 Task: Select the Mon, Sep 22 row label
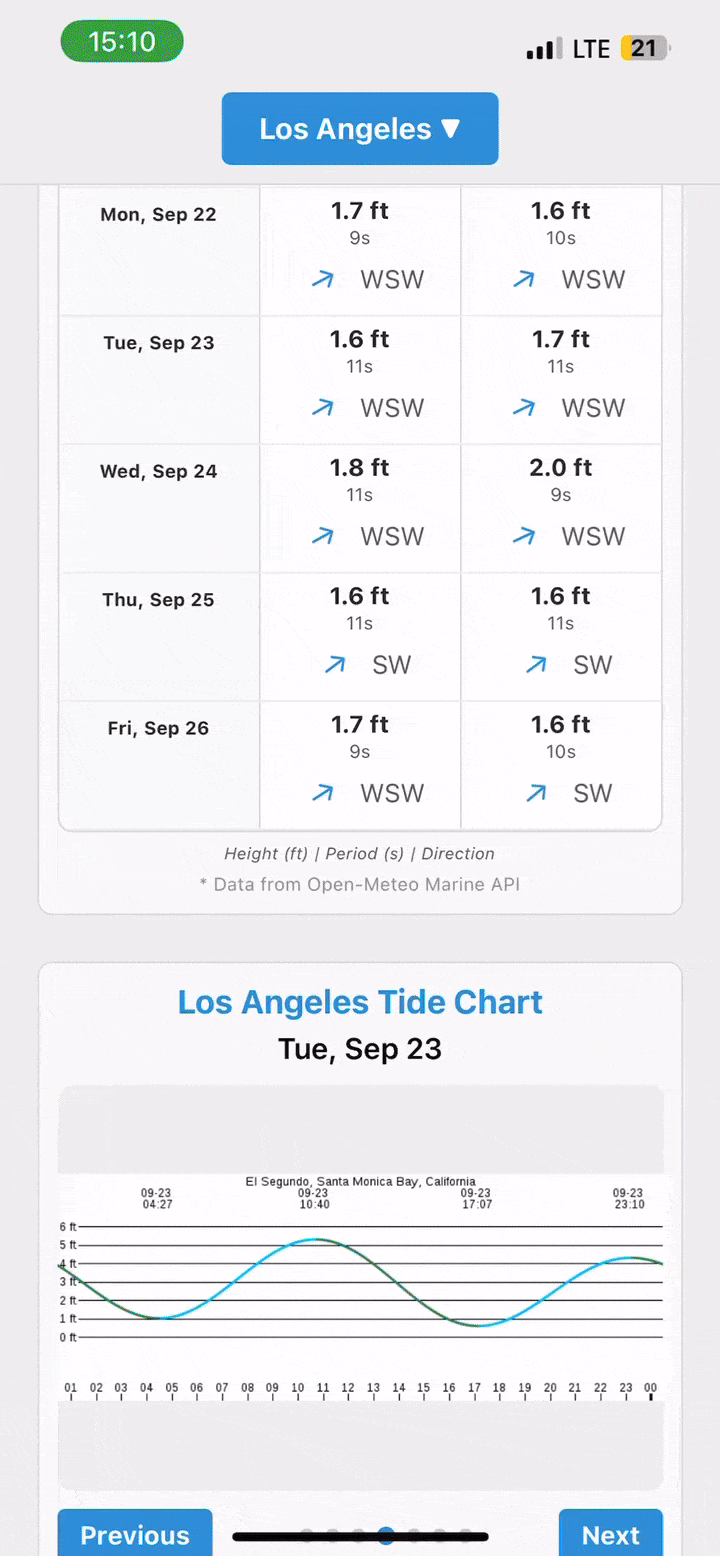coord(158,214)
